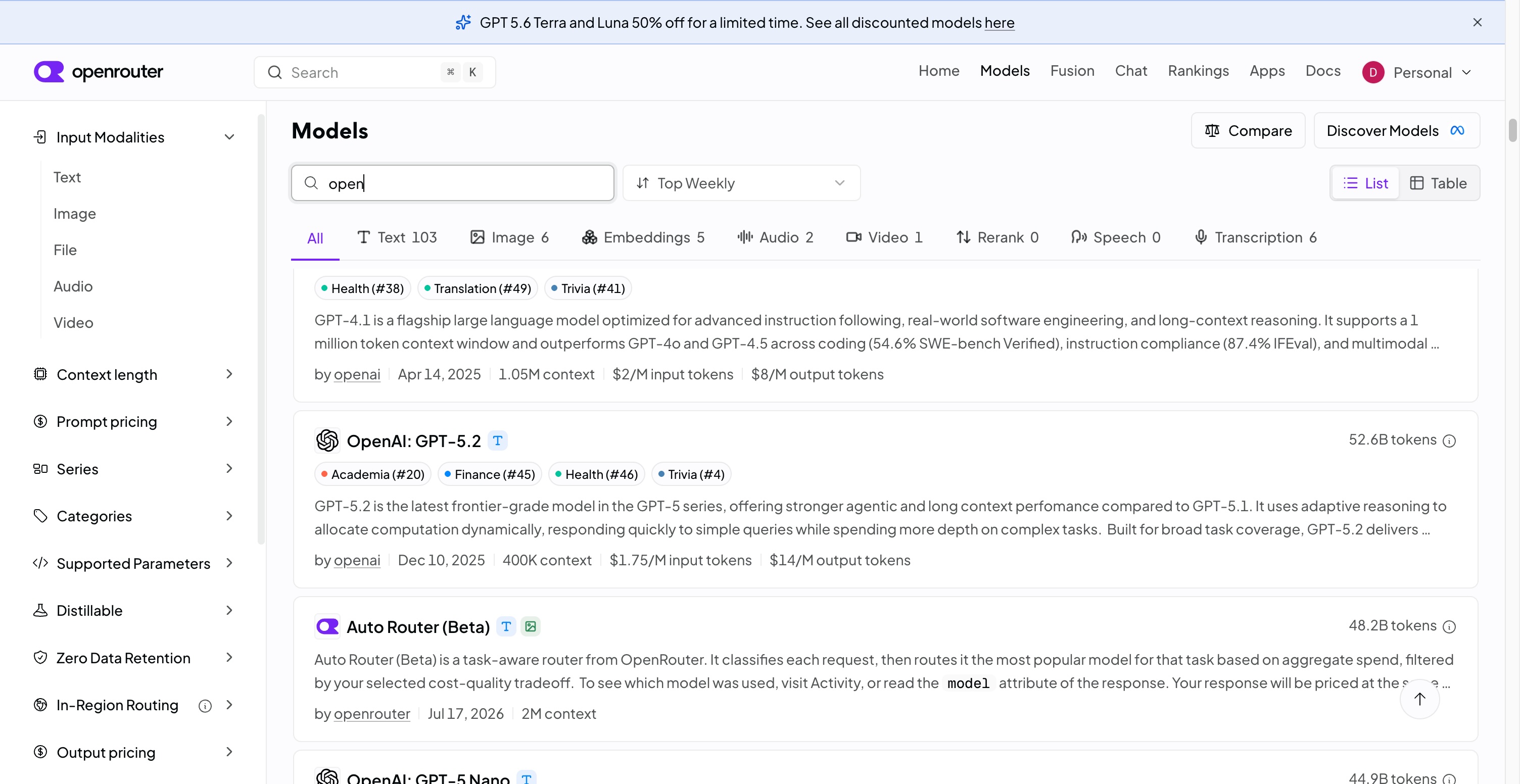Open the openai author link under GPT-5.2

click(357, 560)
